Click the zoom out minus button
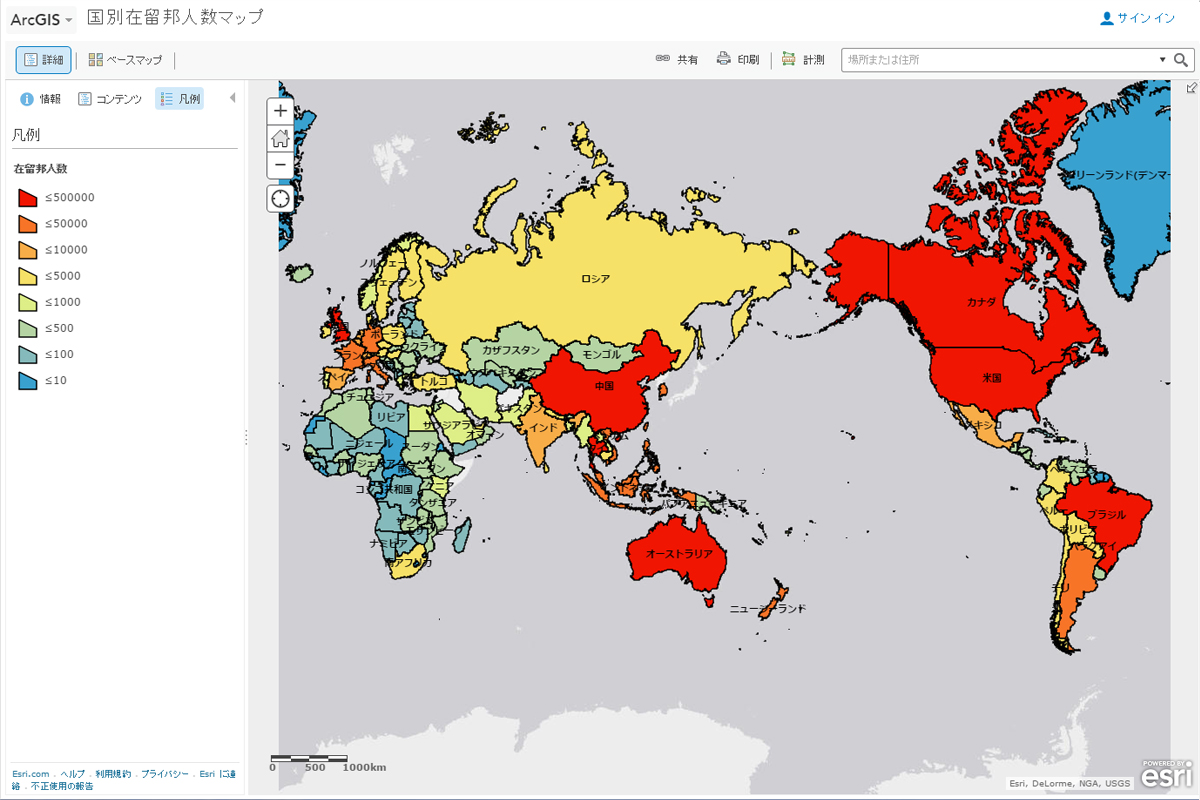1200x800 pixels. 280,165
